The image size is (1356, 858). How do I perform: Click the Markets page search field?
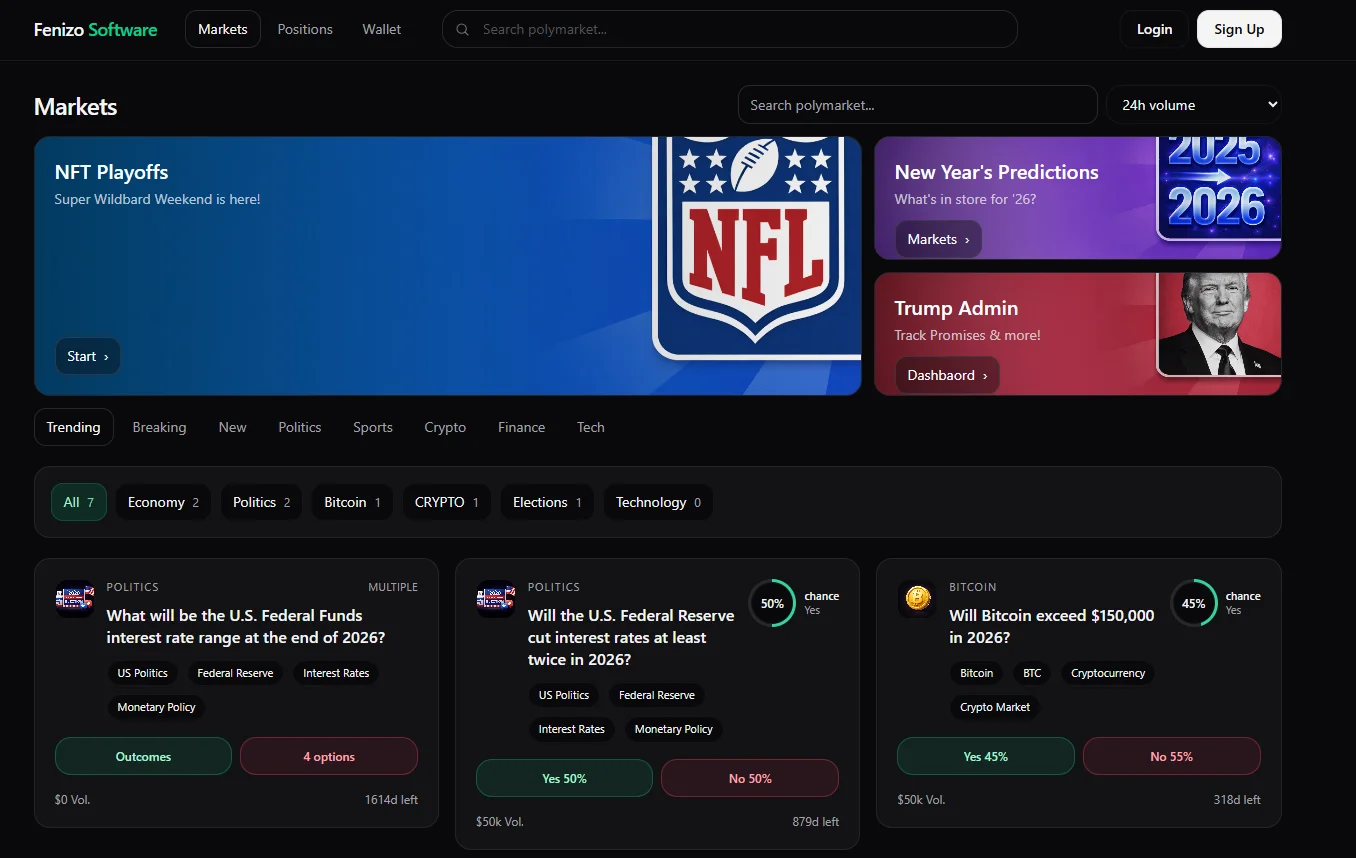pos(917,105)
